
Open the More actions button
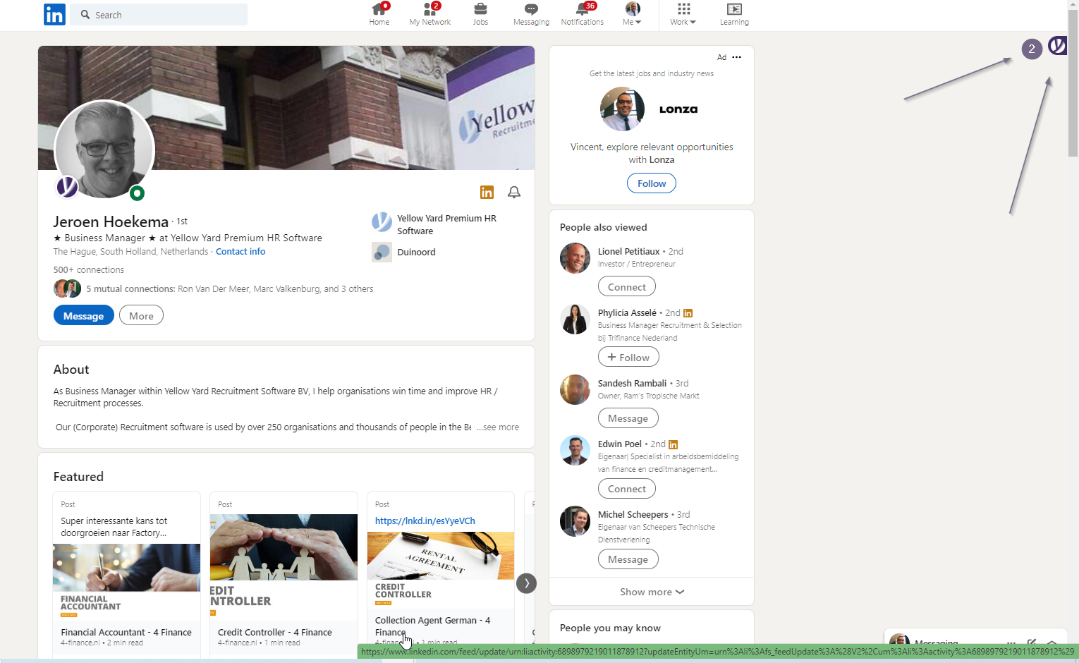click(141, 316)
